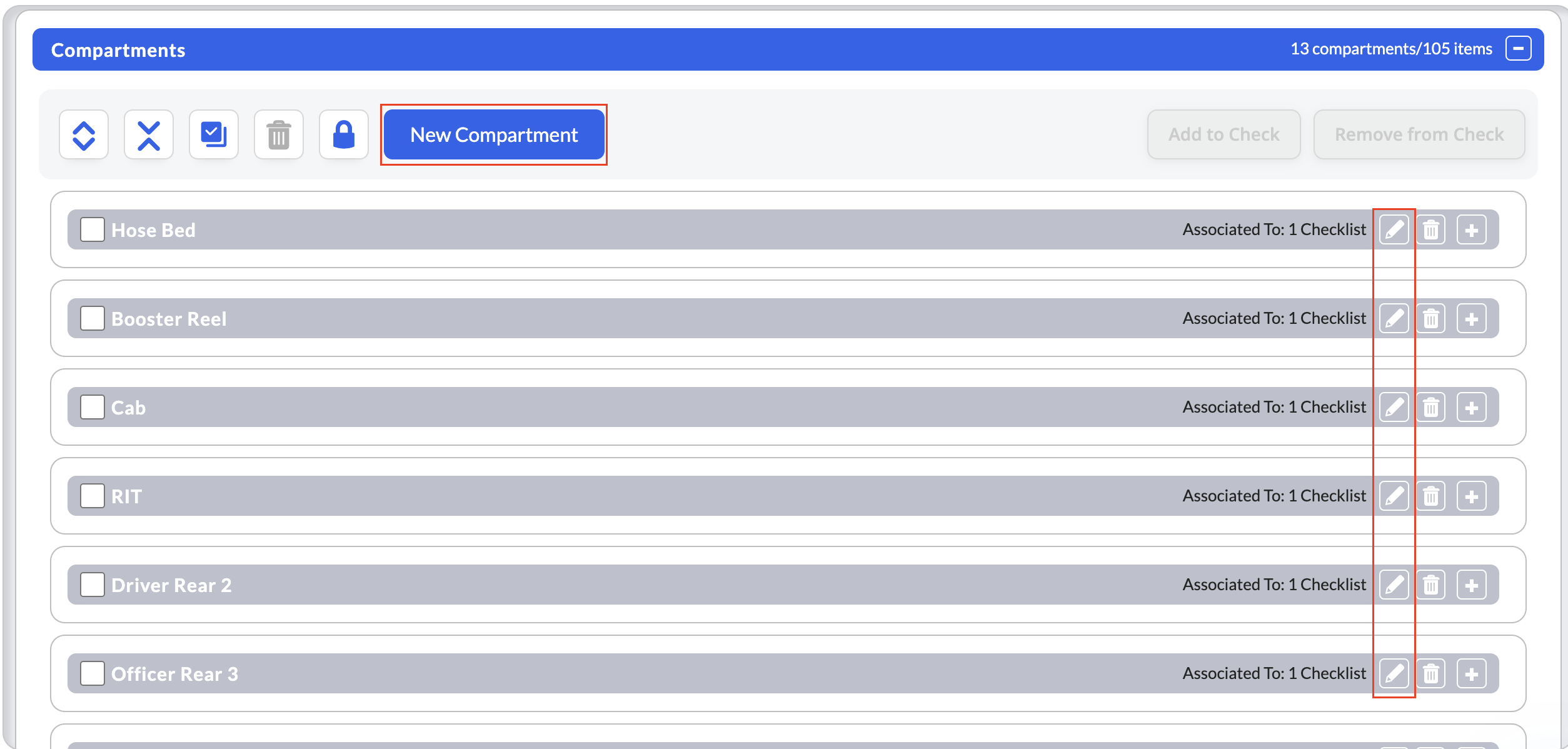Select all compartments with the checkmark icon
Image resolution: width=1568 pixels, height=749 pixels.
pos(214,135)
